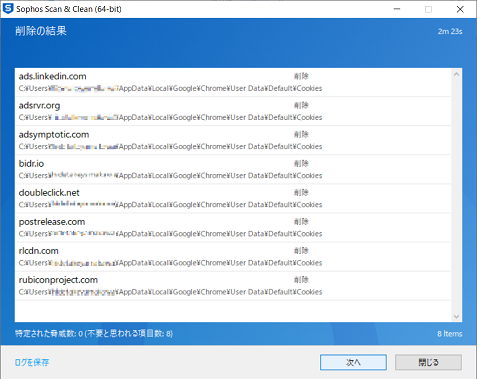This screenshot has height=379, width=477.
Task: Click the Cookies file path under bidr.io
Action: coord(170,175)
